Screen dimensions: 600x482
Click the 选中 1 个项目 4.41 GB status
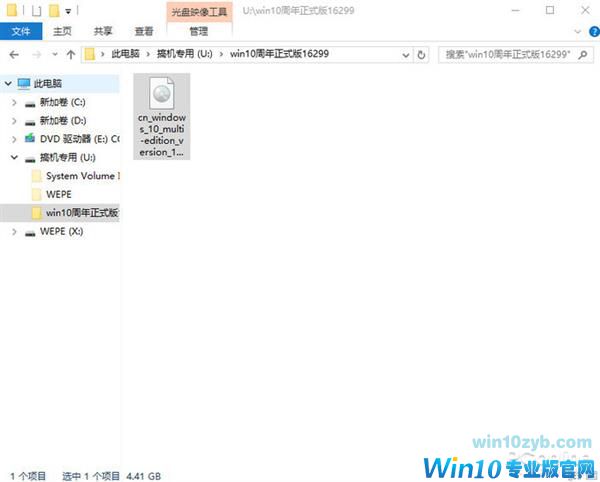pos(111,476)
